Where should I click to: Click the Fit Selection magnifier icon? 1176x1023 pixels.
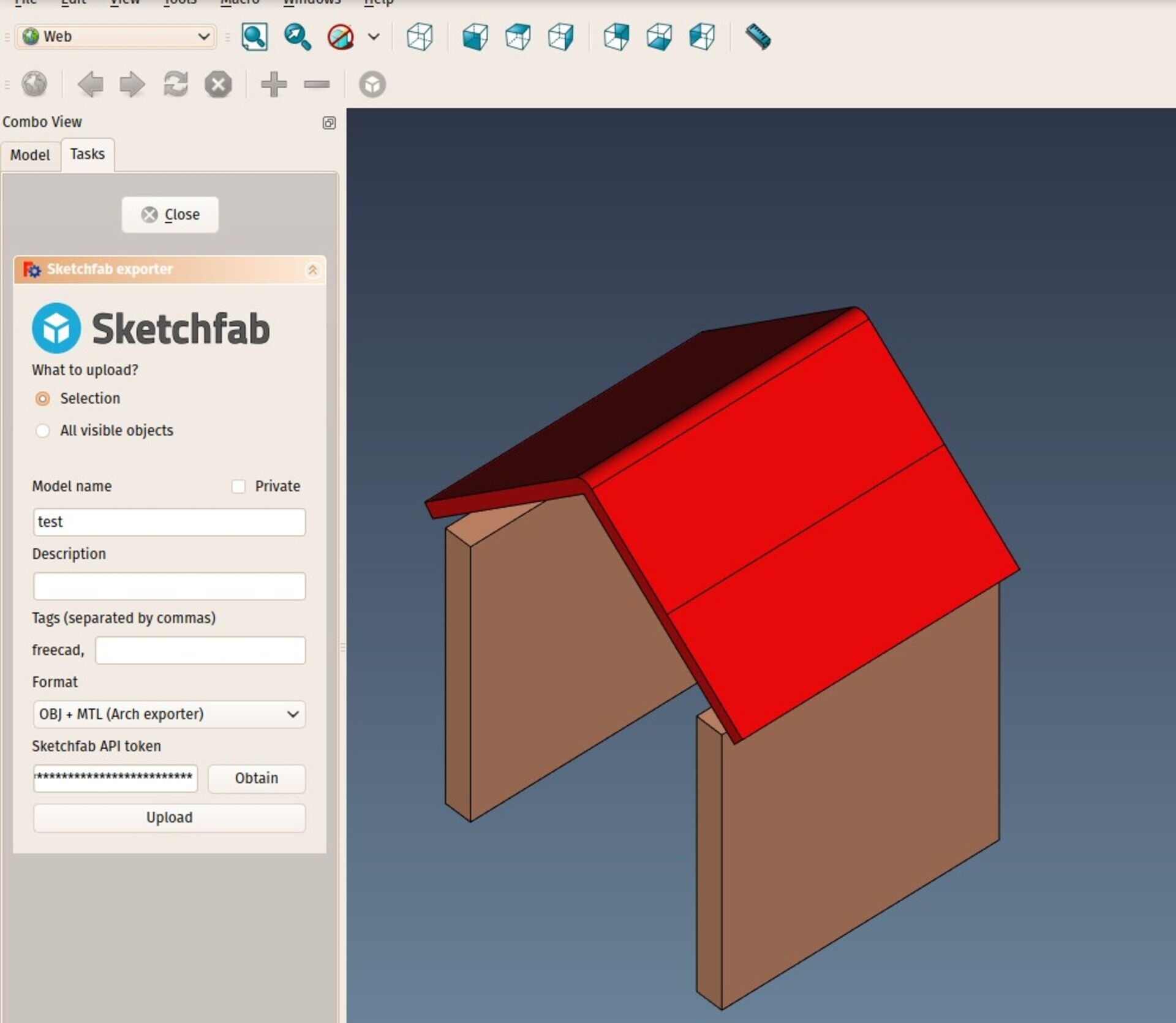tap(298, 37)
